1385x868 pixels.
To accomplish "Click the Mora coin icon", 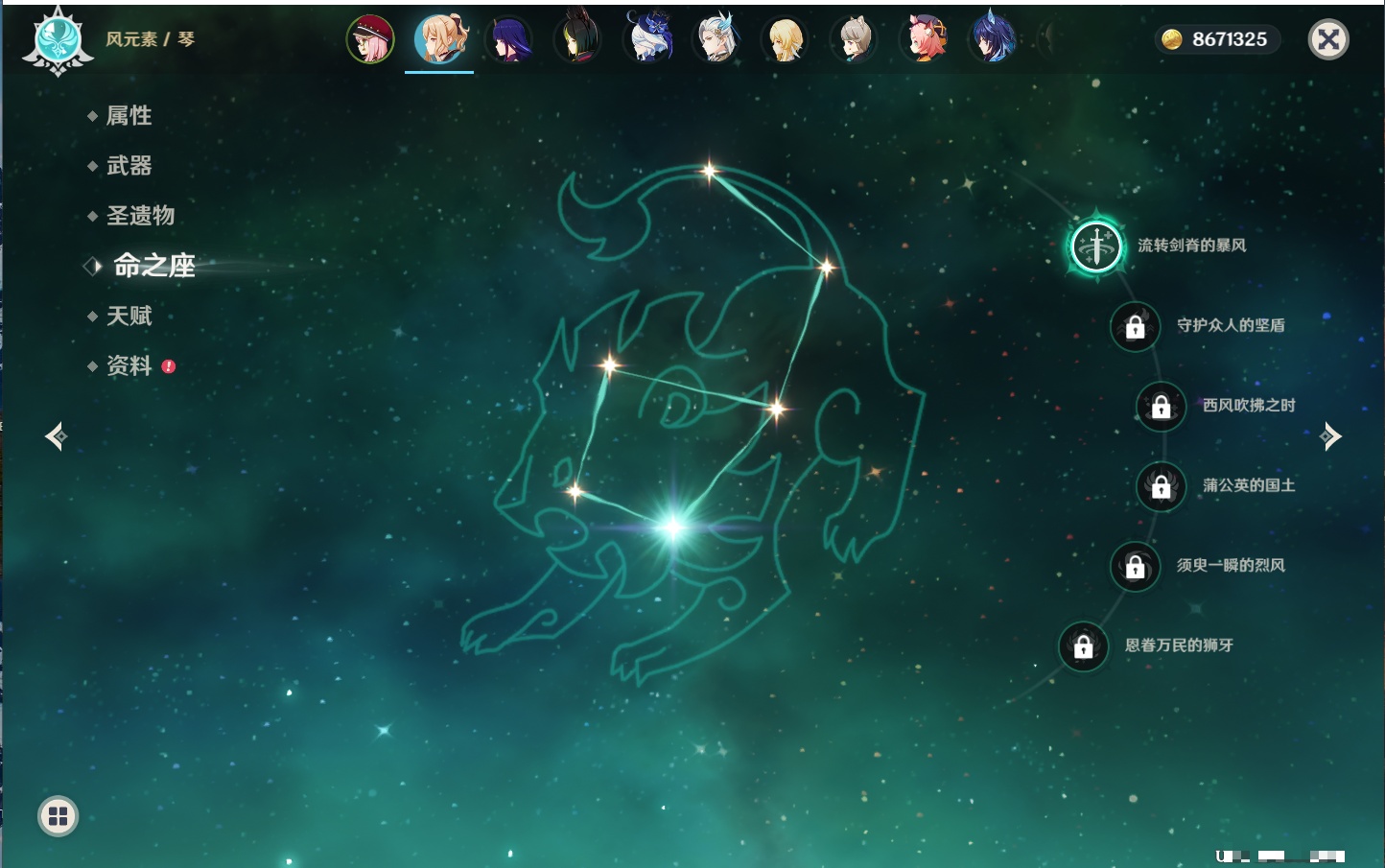I will [1171, 39].
